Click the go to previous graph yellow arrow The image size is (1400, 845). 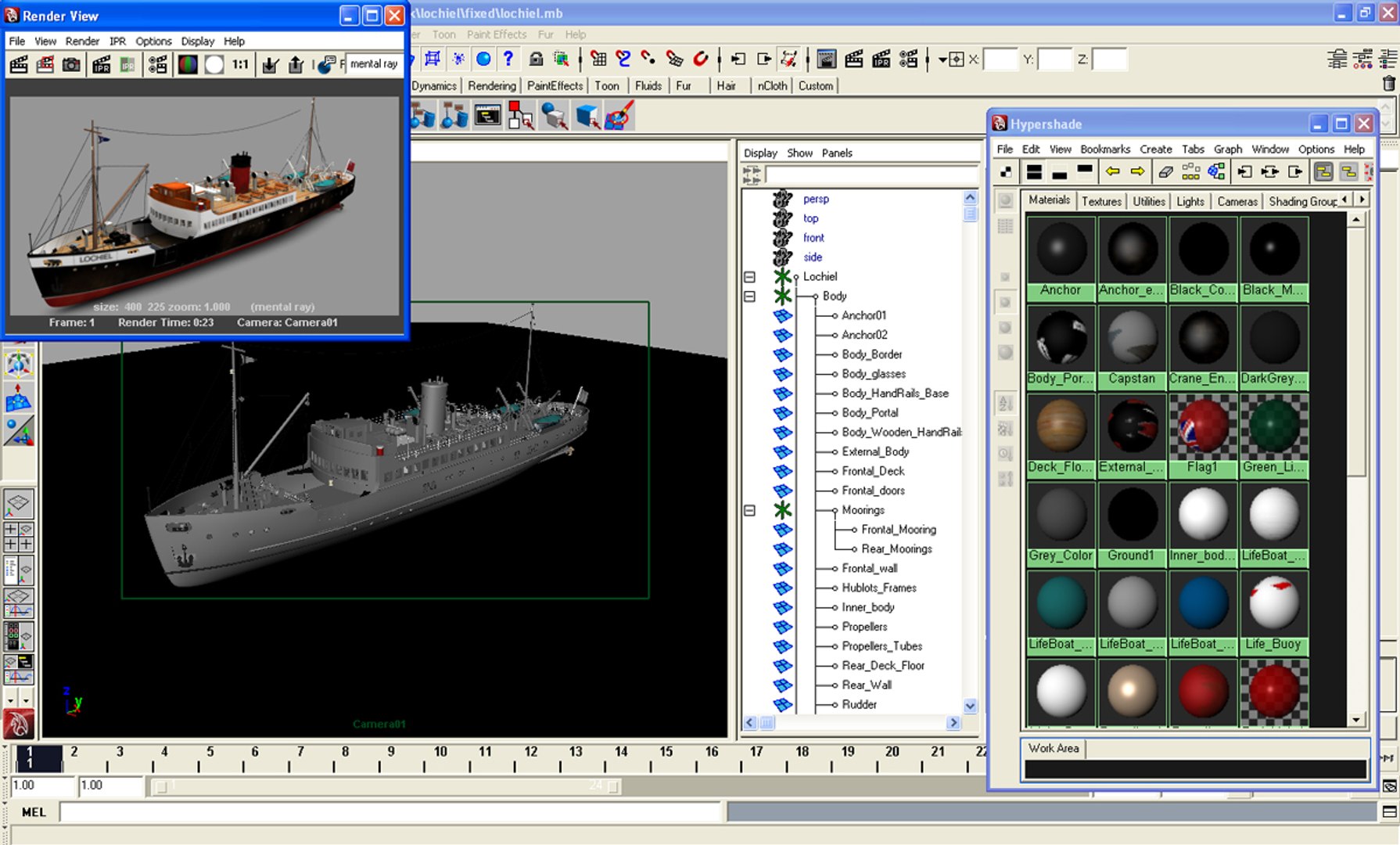click(1112, 171)
